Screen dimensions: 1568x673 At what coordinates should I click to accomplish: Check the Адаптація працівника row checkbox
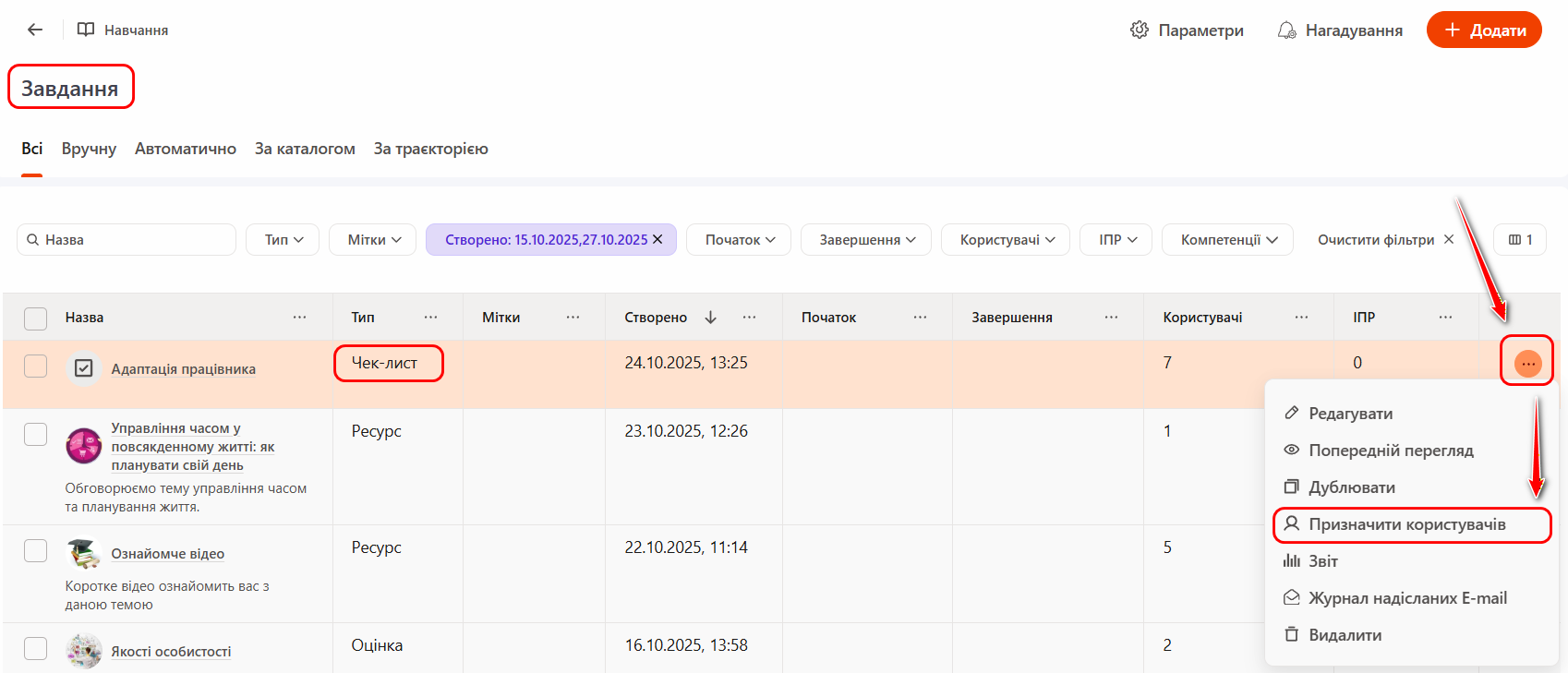[x=35, y=367]
